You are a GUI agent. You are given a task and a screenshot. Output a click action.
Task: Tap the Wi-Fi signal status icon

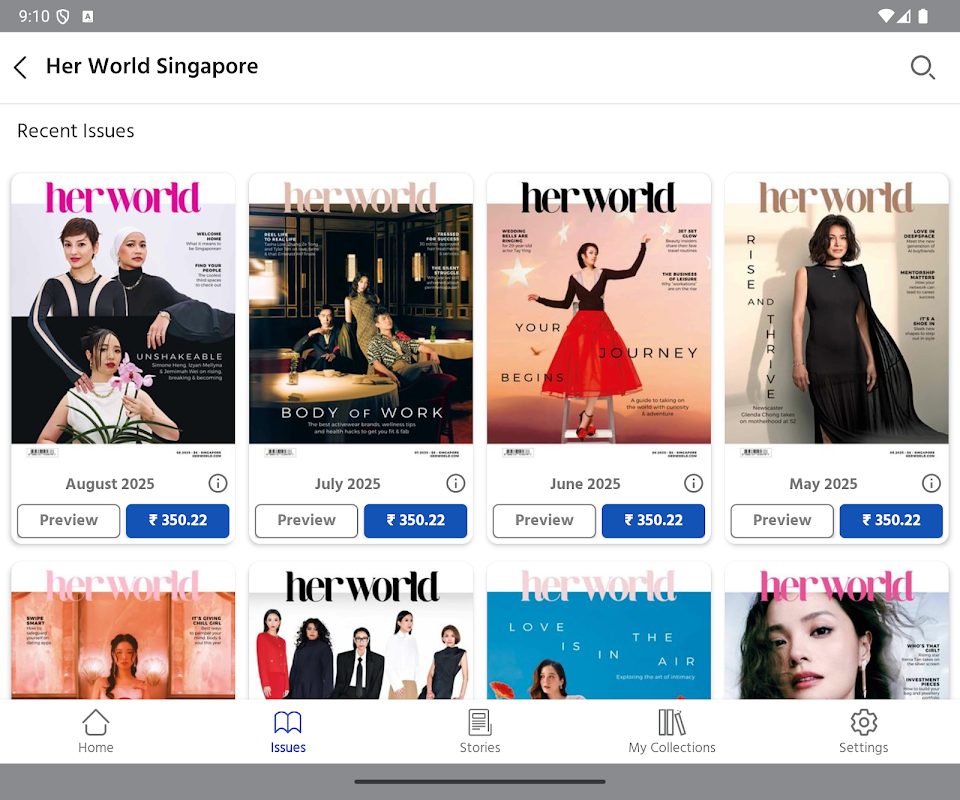point(885,17)
